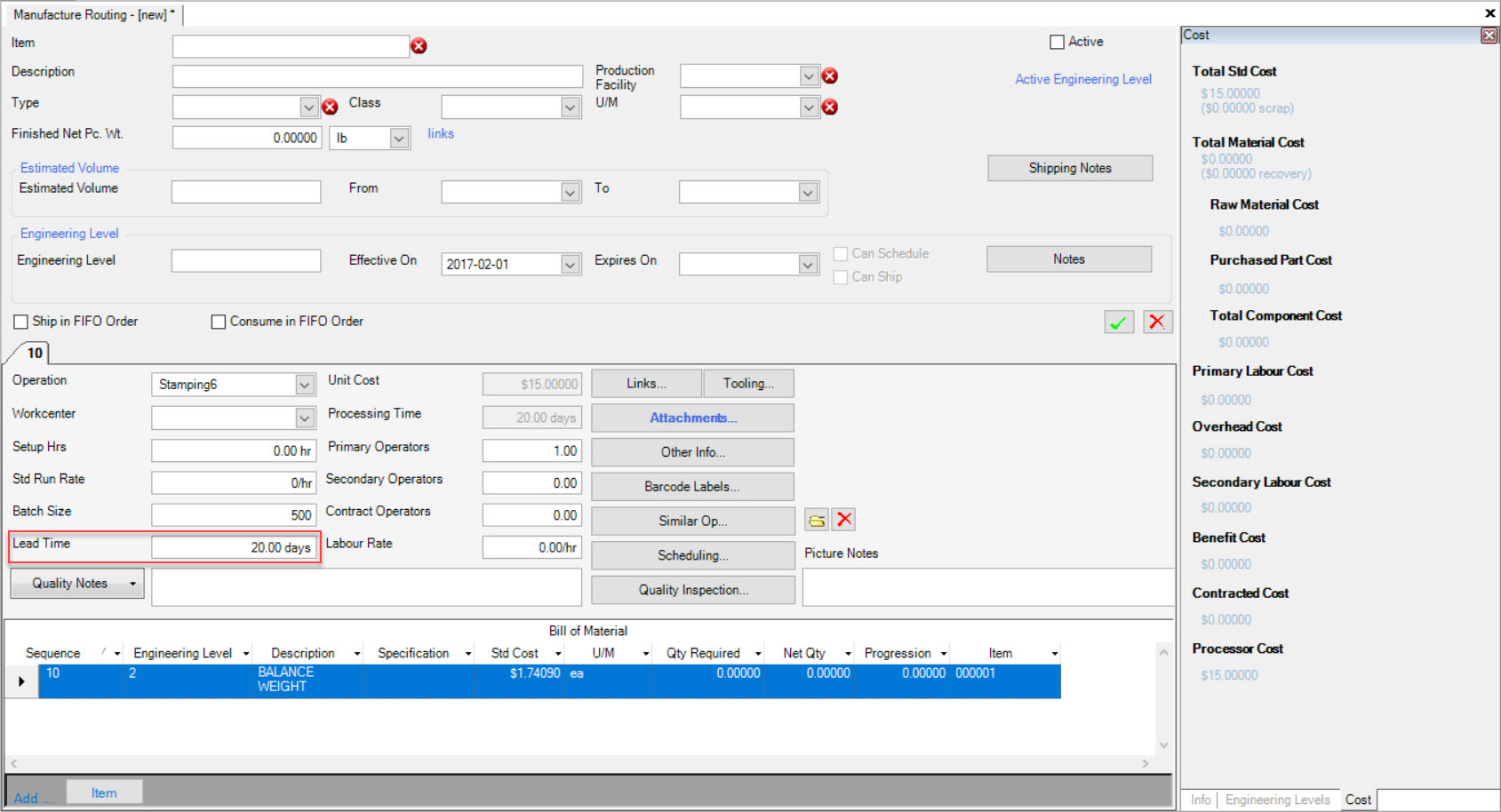Click the Active Engineering Level link
The height and width of the screenshot is (812, 1501).
1083,79
